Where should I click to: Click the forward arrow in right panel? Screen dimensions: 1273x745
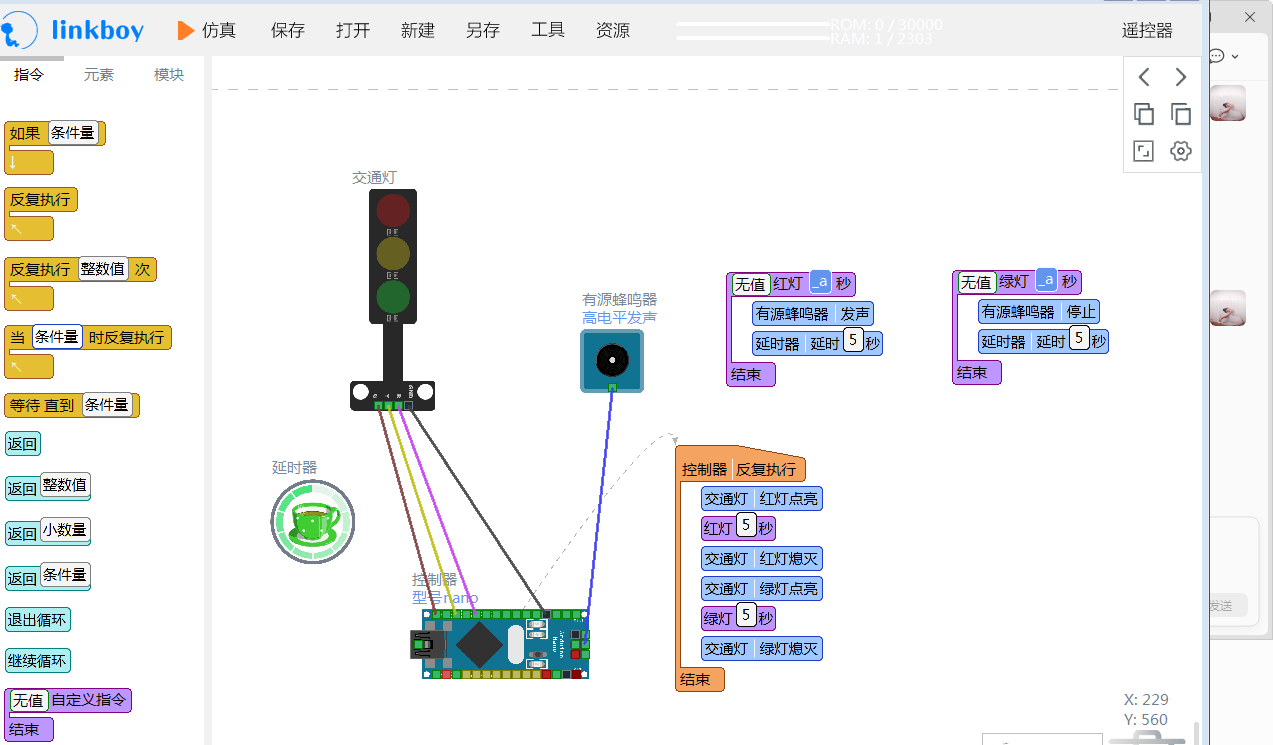(x=1181, y=77)
